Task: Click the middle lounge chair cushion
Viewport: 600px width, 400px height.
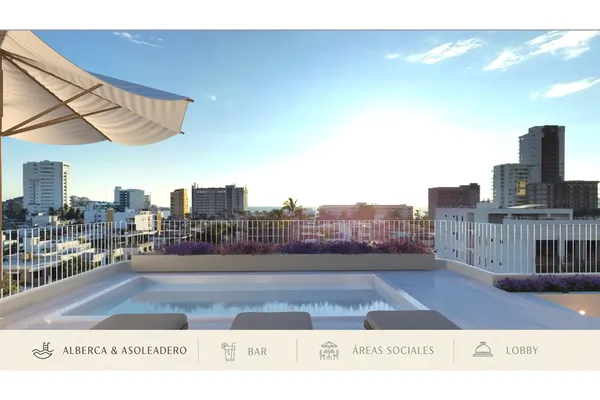Action: 271,321
